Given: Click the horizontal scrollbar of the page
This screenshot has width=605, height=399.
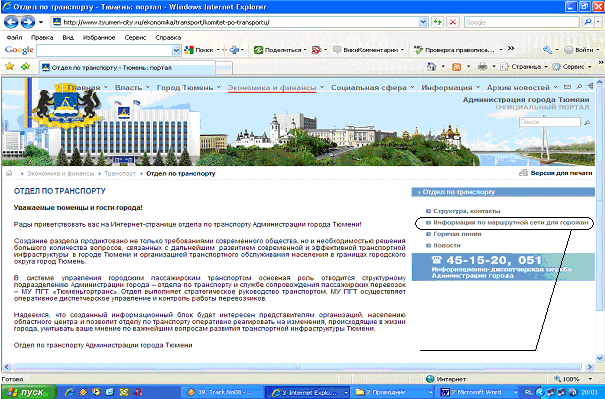Looking at the screenshot, I should [x=296, y=367].
